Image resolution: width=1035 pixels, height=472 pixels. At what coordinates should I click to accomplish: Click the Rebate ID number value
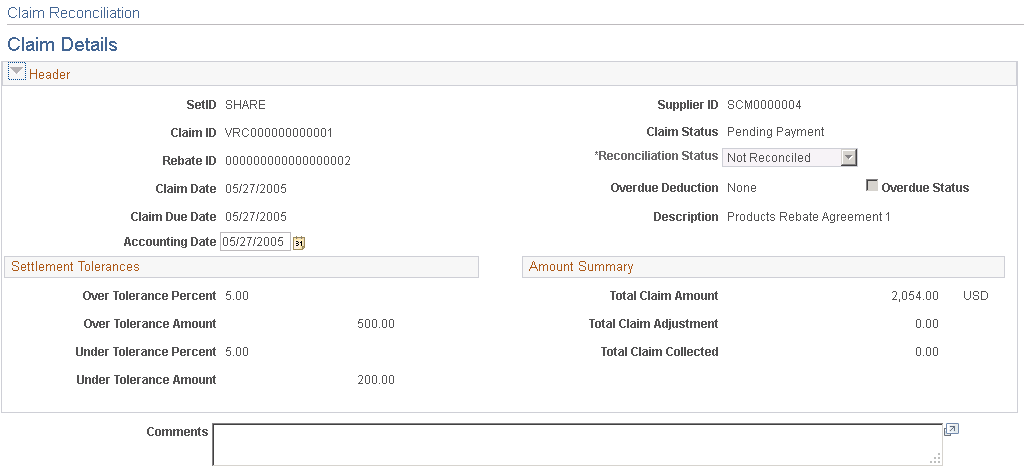point(288,160)
